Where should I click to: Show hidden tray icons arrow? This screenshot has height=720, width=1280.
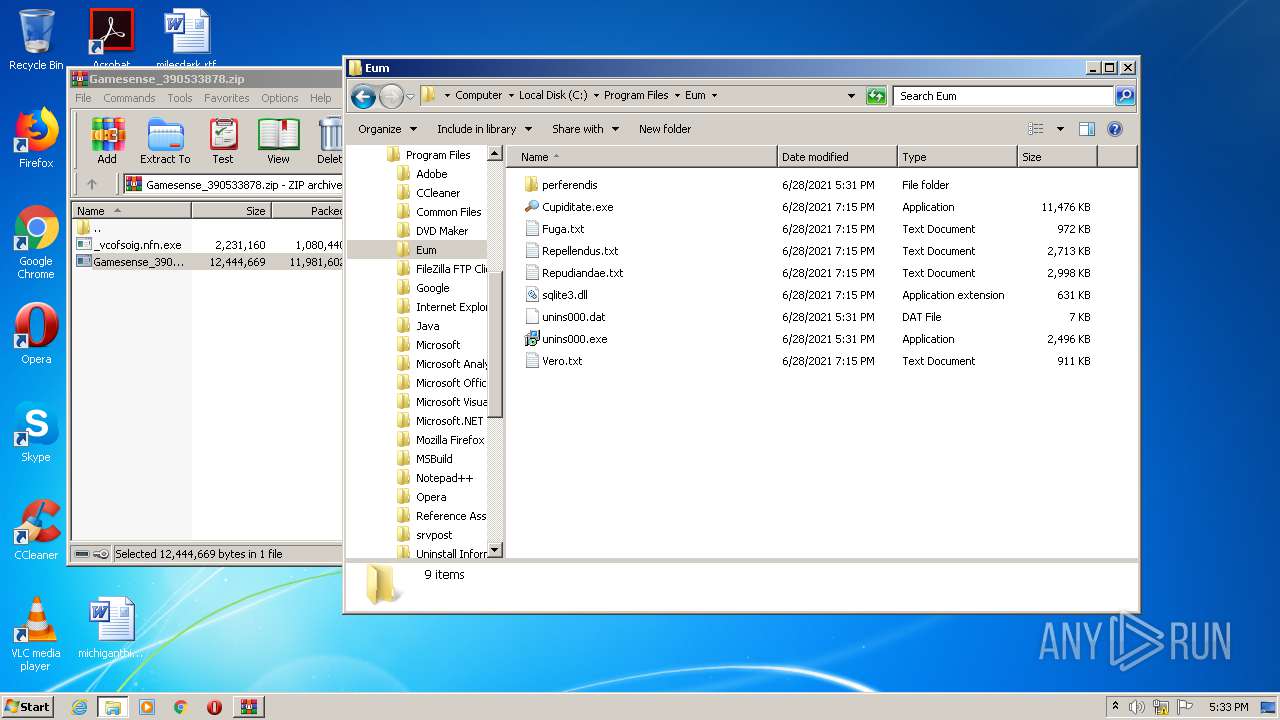(x=1115, y=707)
